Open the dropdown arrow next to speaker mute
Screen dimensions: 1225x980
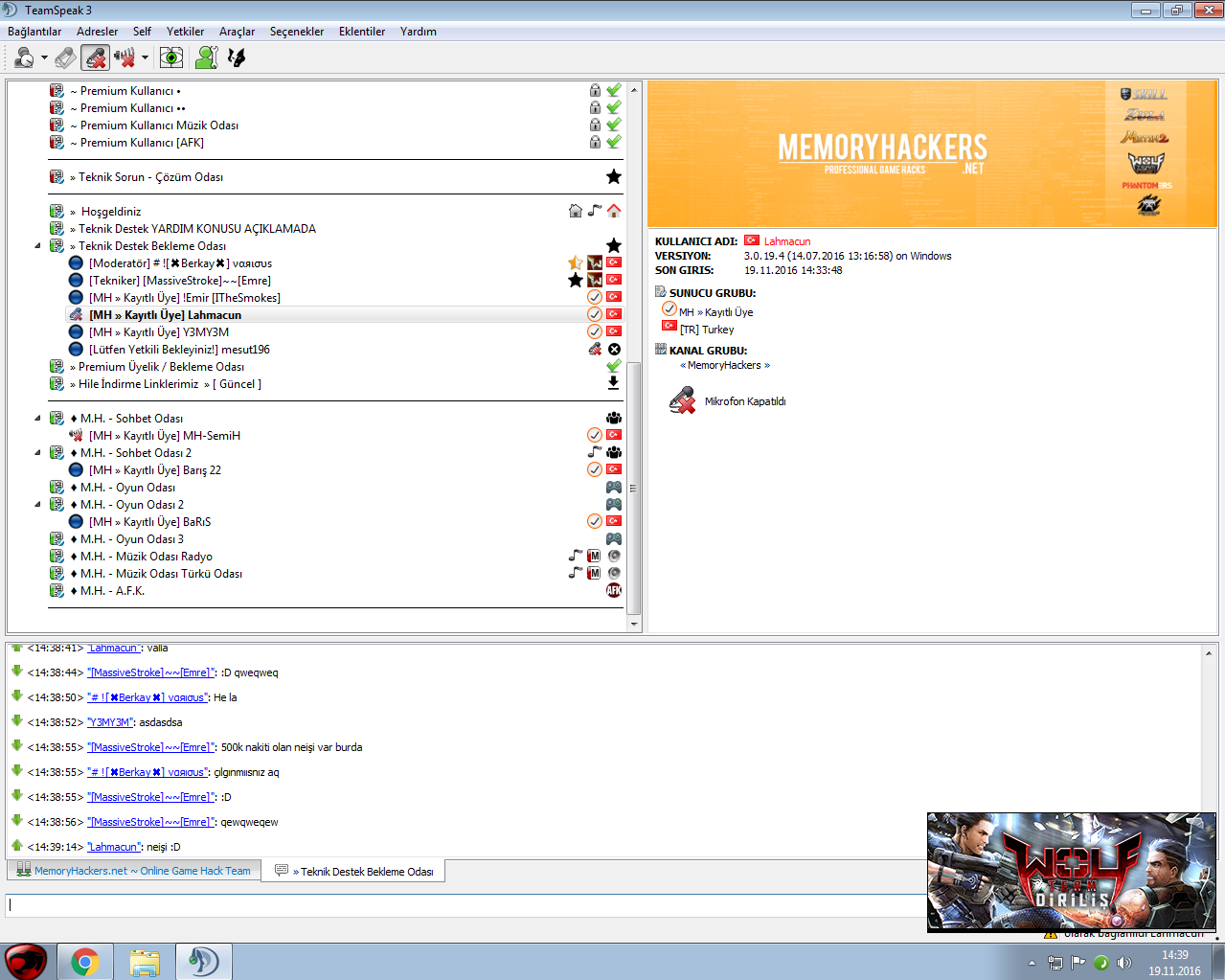coord(145,57)
